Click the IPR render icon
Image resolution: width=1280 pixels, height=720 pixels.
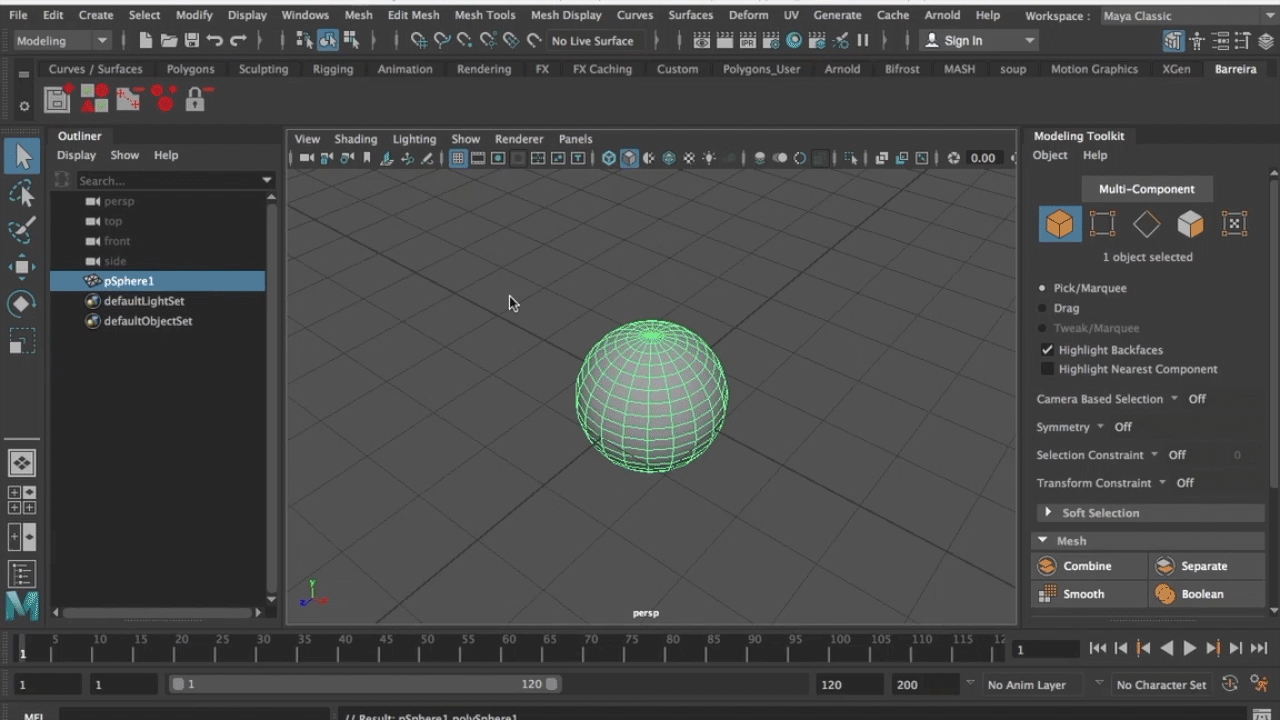[x=747, y=41]
